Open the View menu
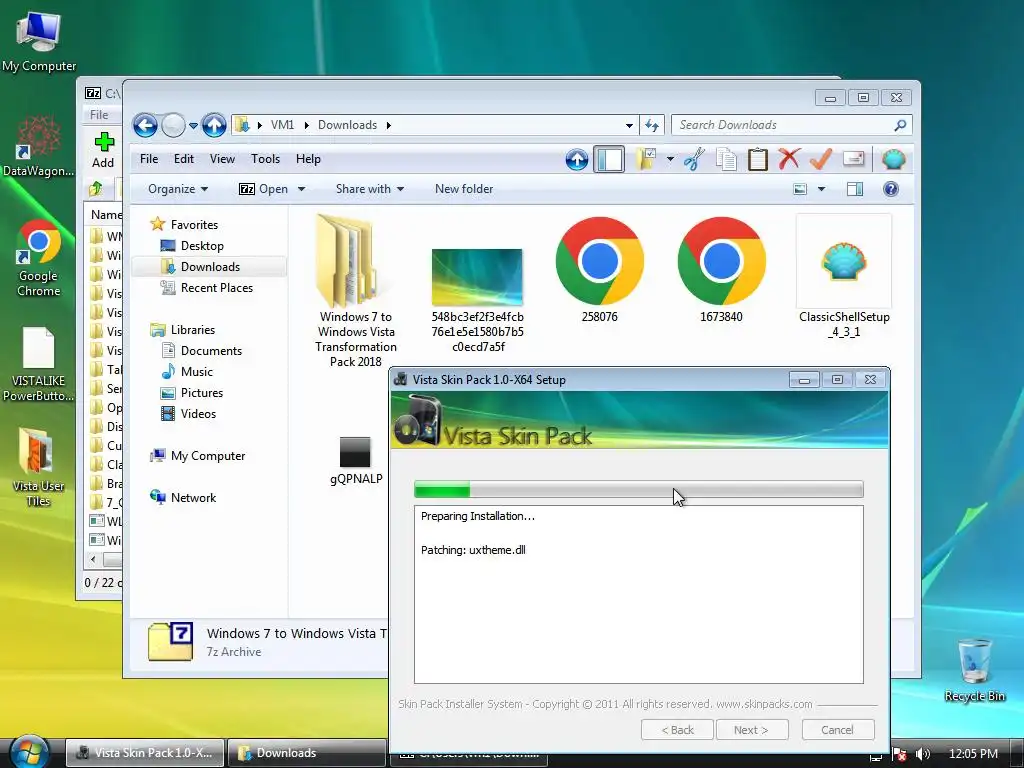The image size is (1024, 768). pyautogui.click(x=222, y=159)
